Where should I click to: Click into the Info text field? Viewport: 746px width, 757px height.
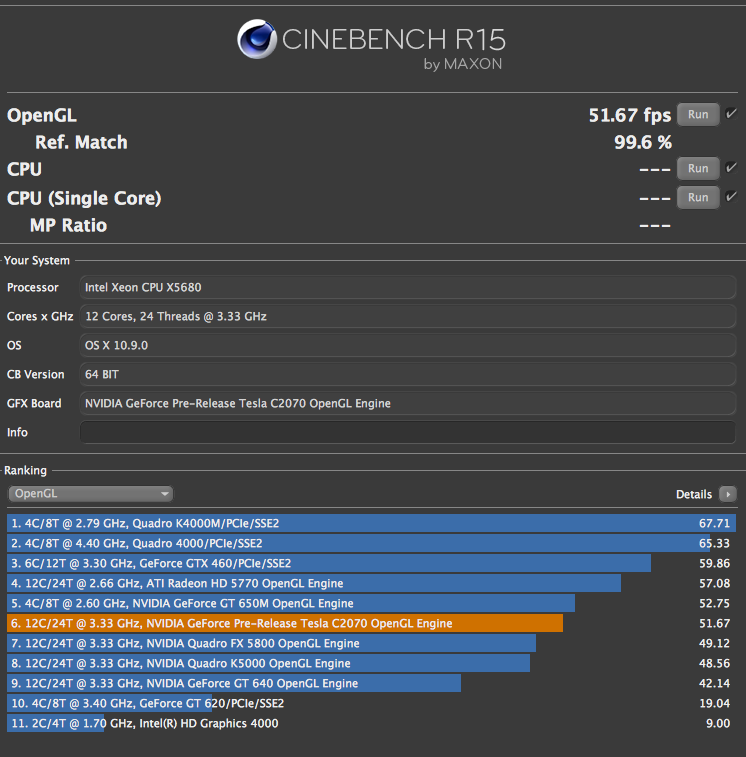click(408, 432)
